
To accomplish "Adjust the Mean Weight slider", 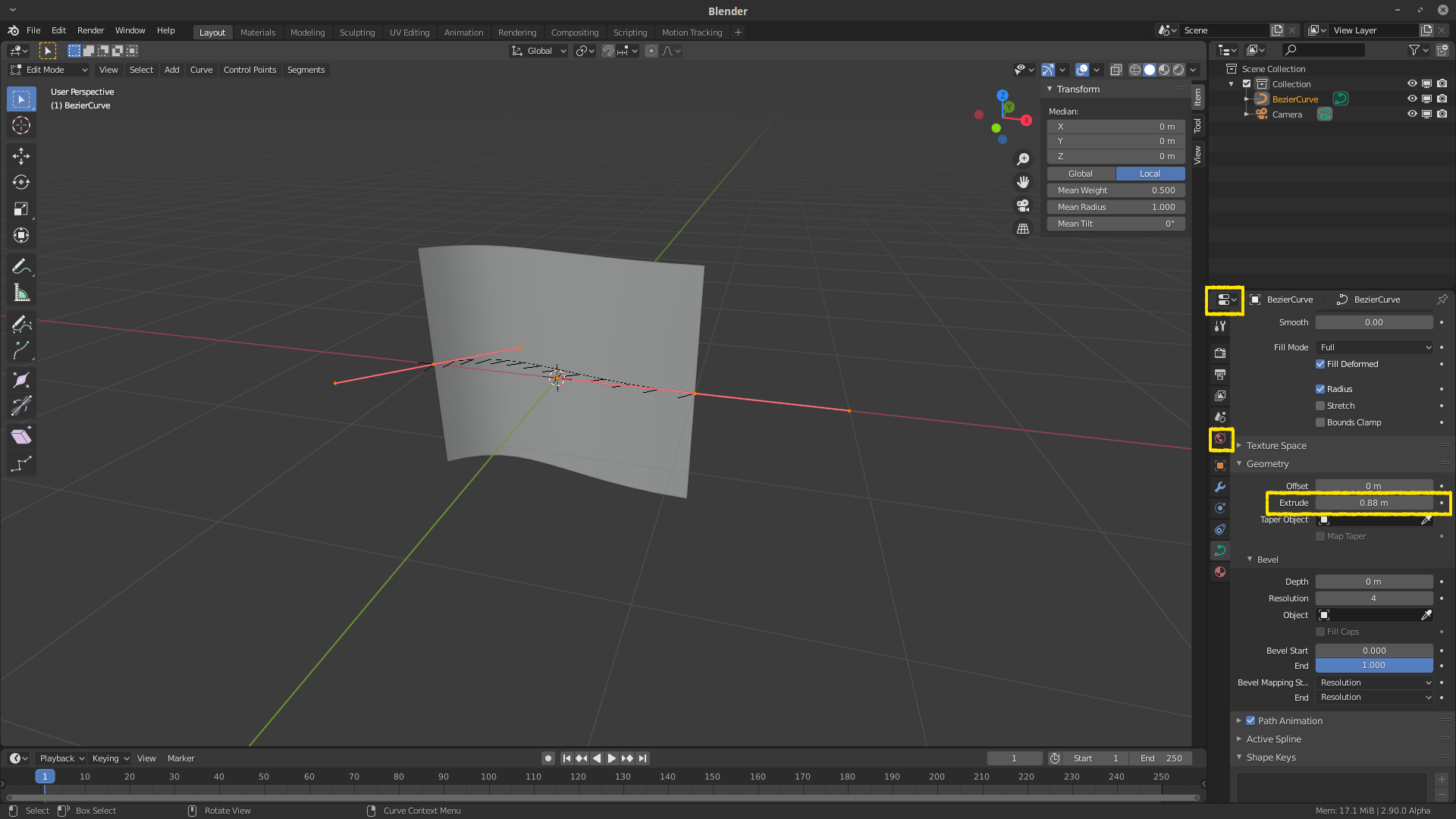I will tap(1116, 190).
